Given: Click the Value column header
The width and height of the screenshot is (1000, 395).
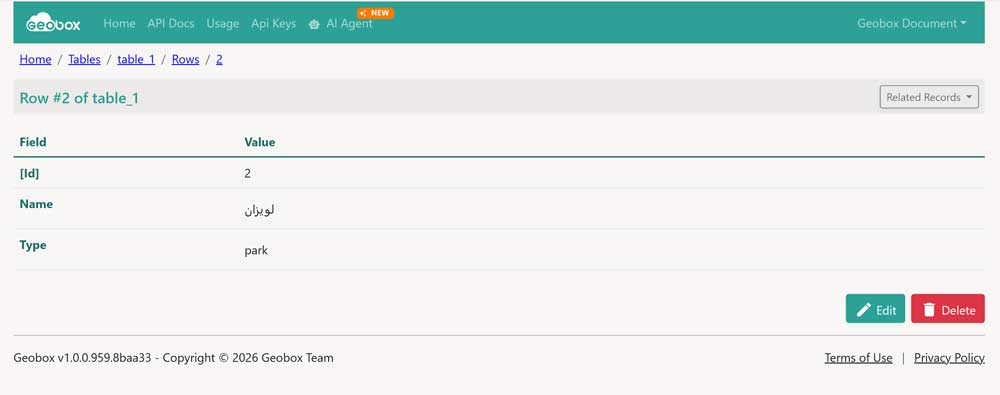Looking at the screenshot, I should (260, 142).
